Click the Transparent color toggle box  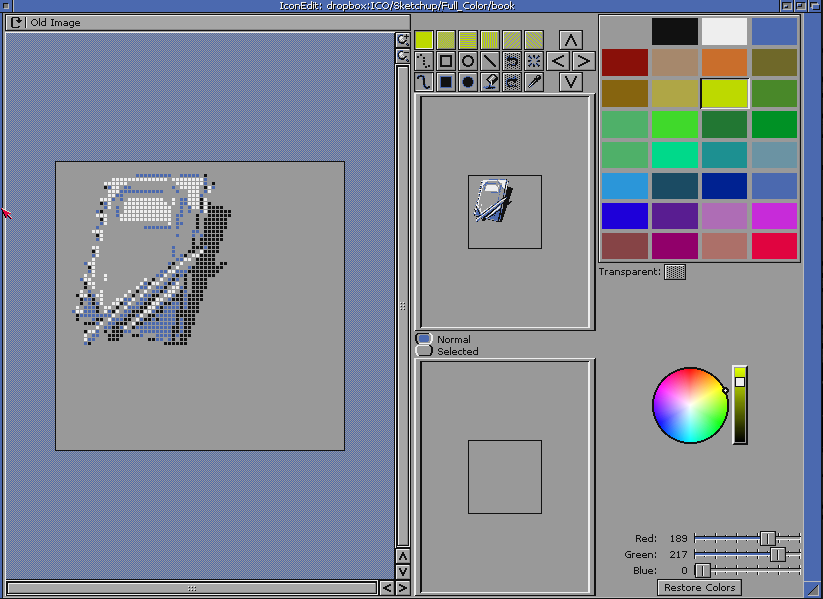point(675,272)
